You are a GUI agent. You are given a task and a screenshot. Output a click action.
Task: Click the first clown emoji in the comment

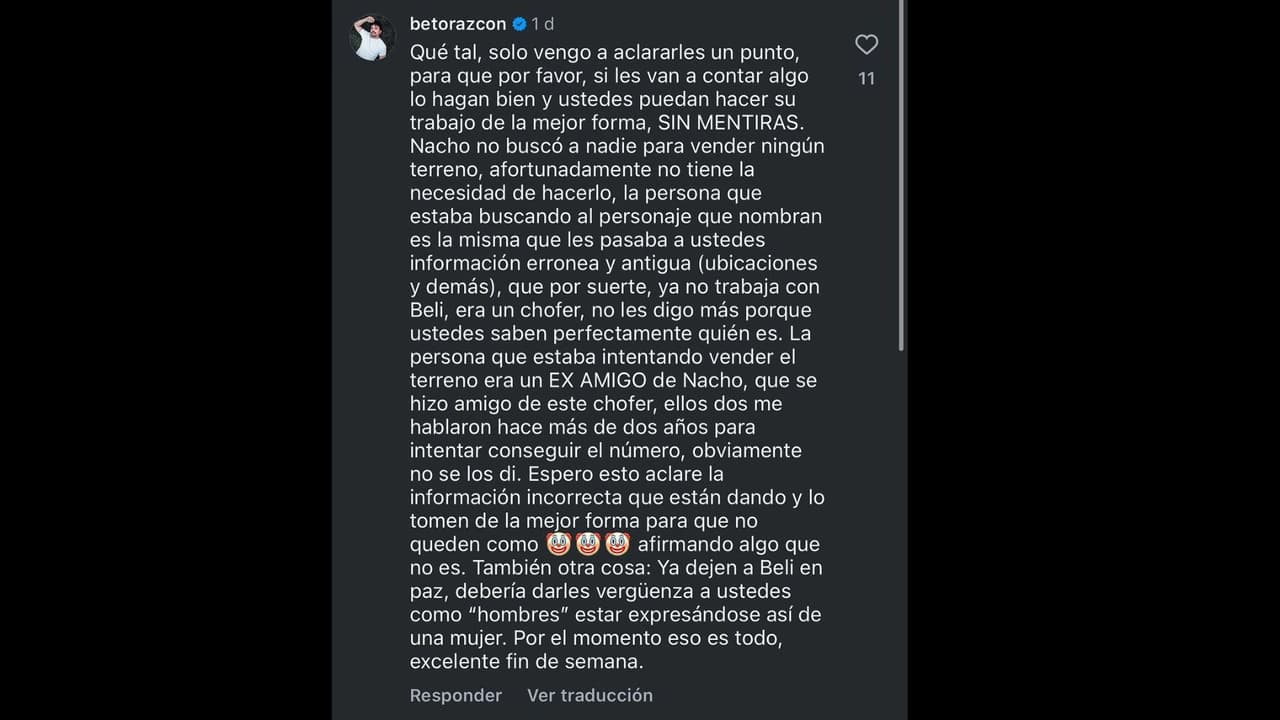coord(557,543)
